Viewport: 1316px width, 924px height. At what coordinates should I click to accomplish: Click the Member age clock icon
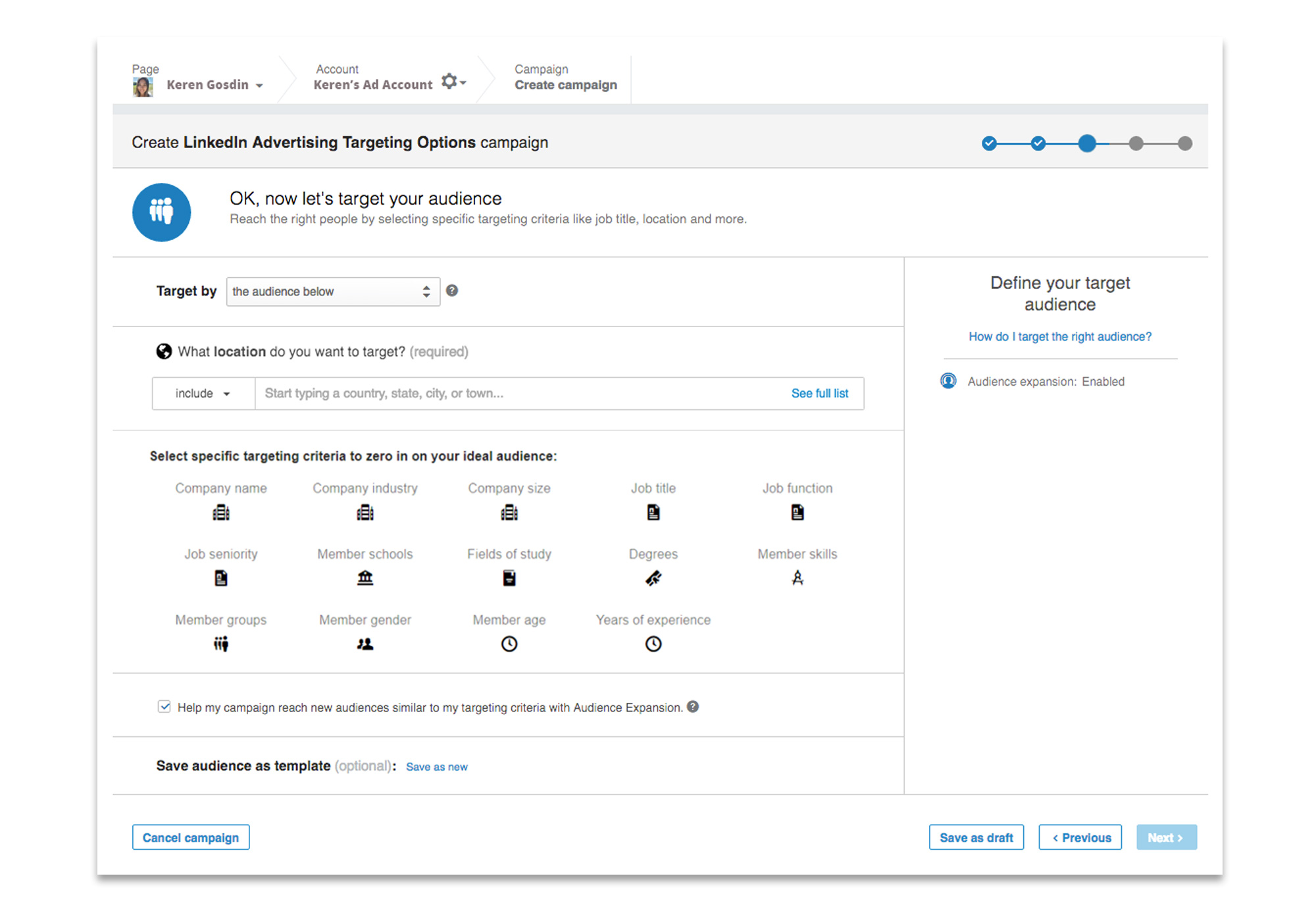(x=509, y=644)
